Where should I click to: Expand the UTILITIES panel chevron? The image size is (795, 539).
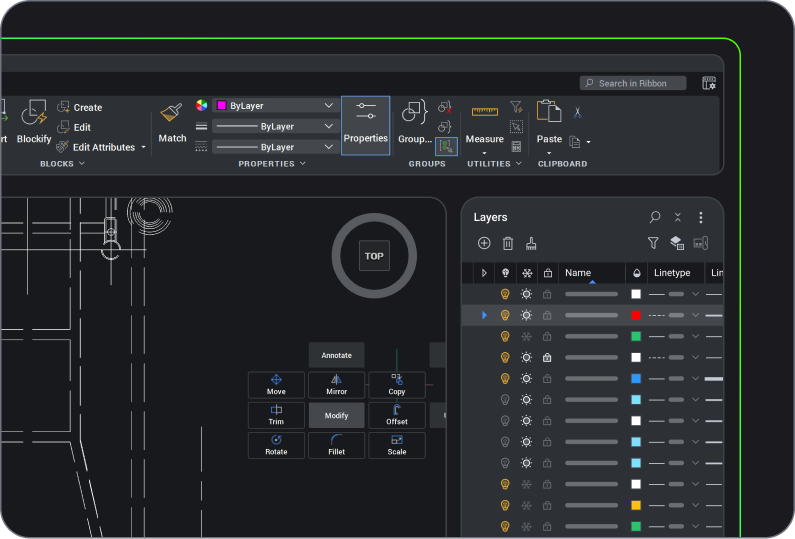tap(518, 163)
